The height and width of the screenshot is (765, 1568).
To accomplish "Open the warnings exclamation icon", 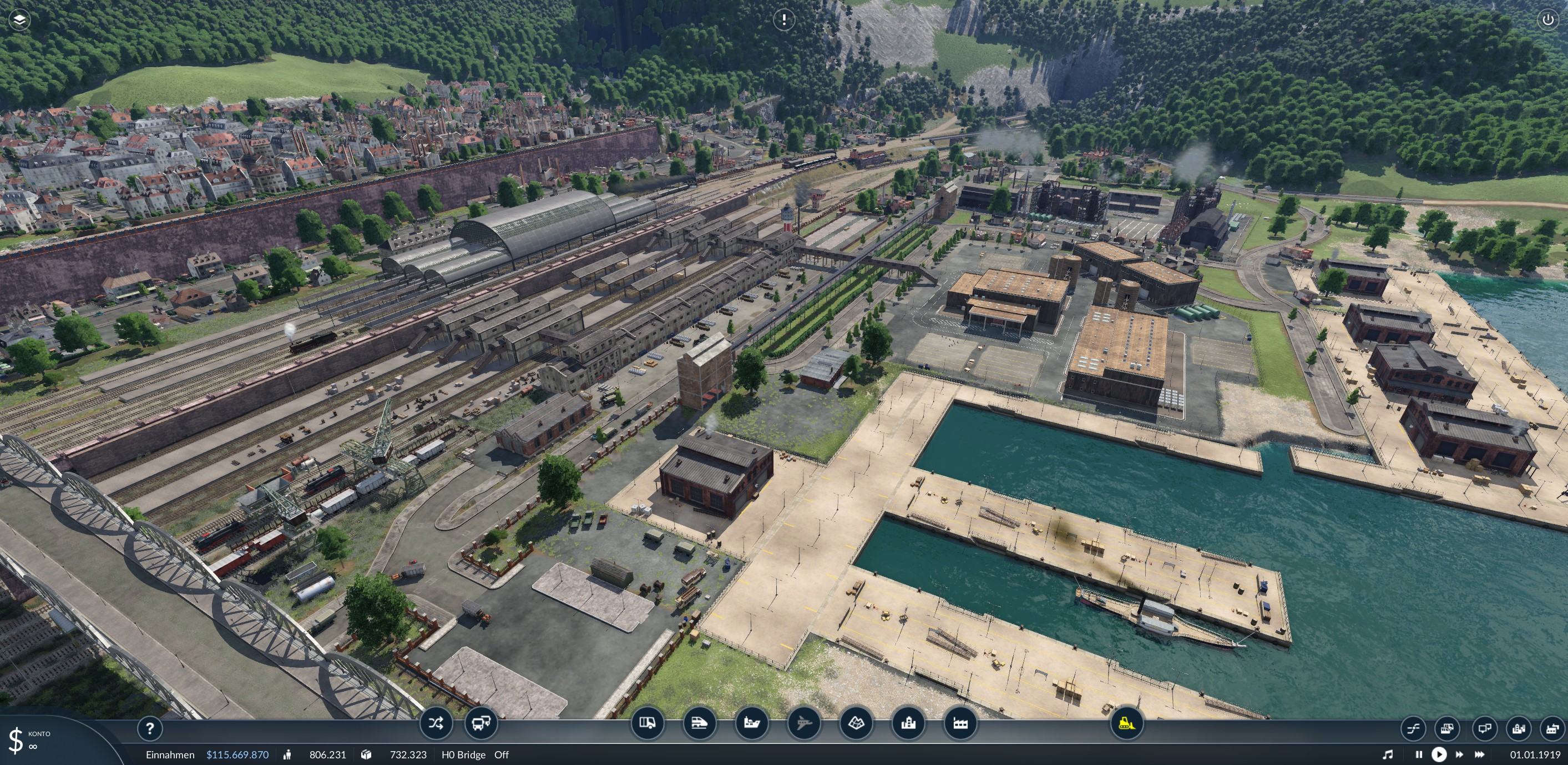I will [783, 20].
